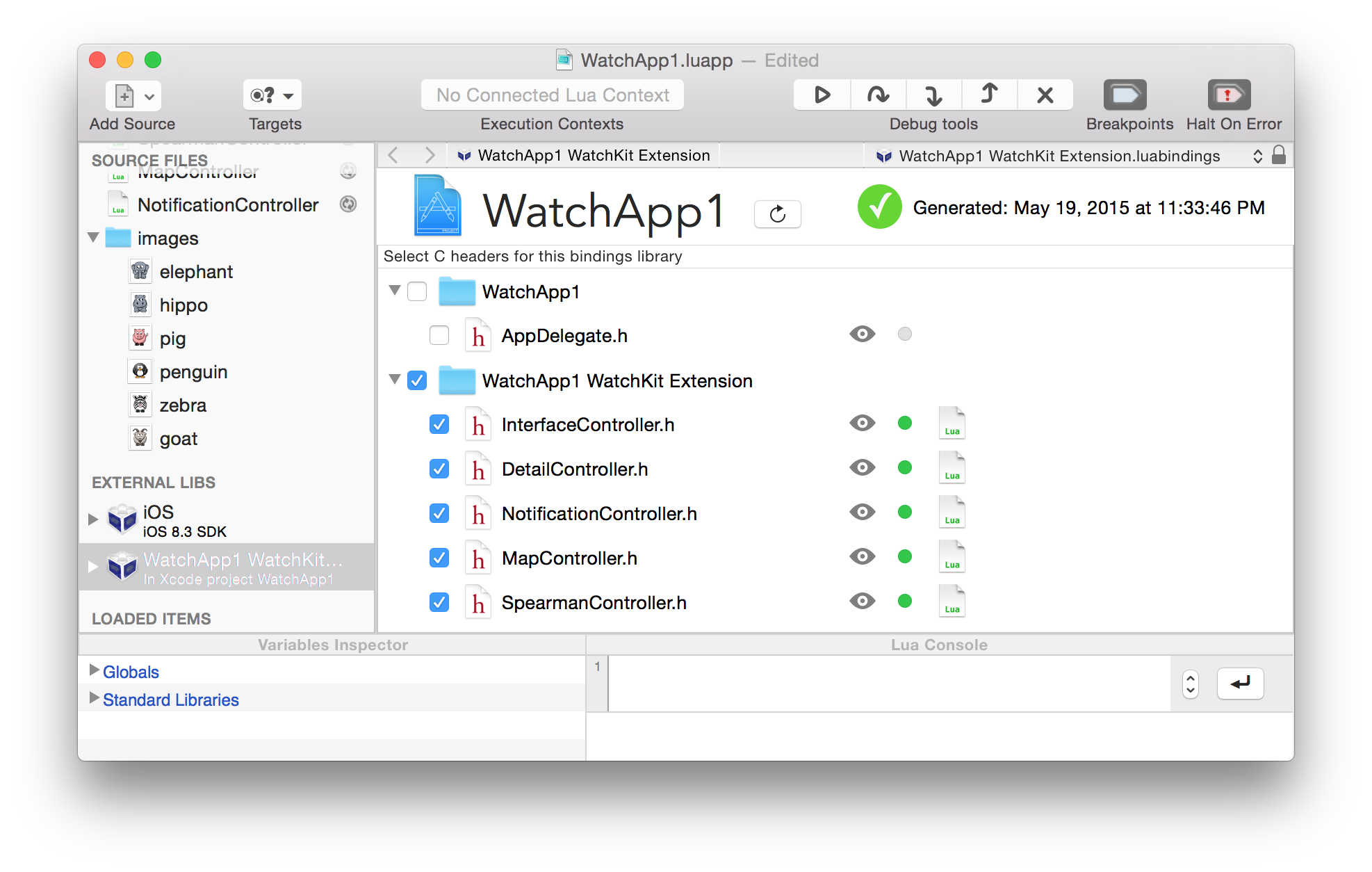Click the AppDelegate.h file name
This screenshot has width=1372, height=872.
click(564, 335)
